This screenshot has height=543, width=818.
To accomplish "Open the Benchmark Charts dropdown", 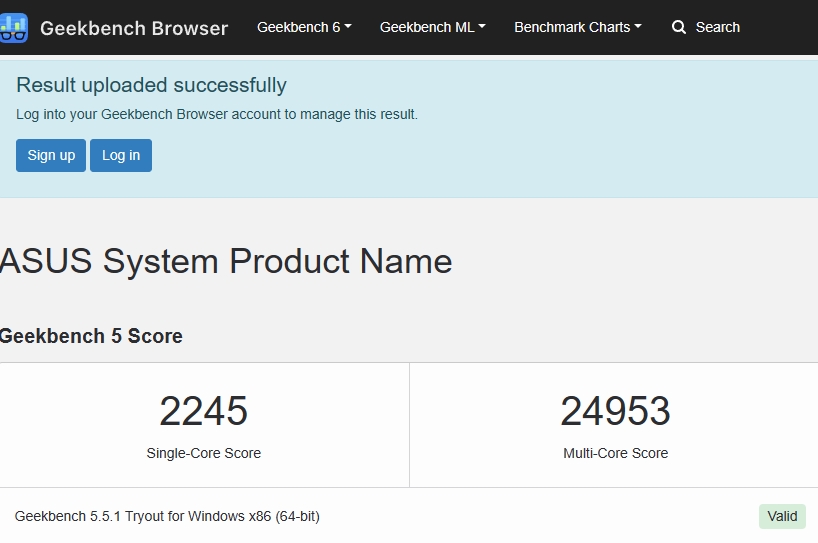I will coord(578,27).
